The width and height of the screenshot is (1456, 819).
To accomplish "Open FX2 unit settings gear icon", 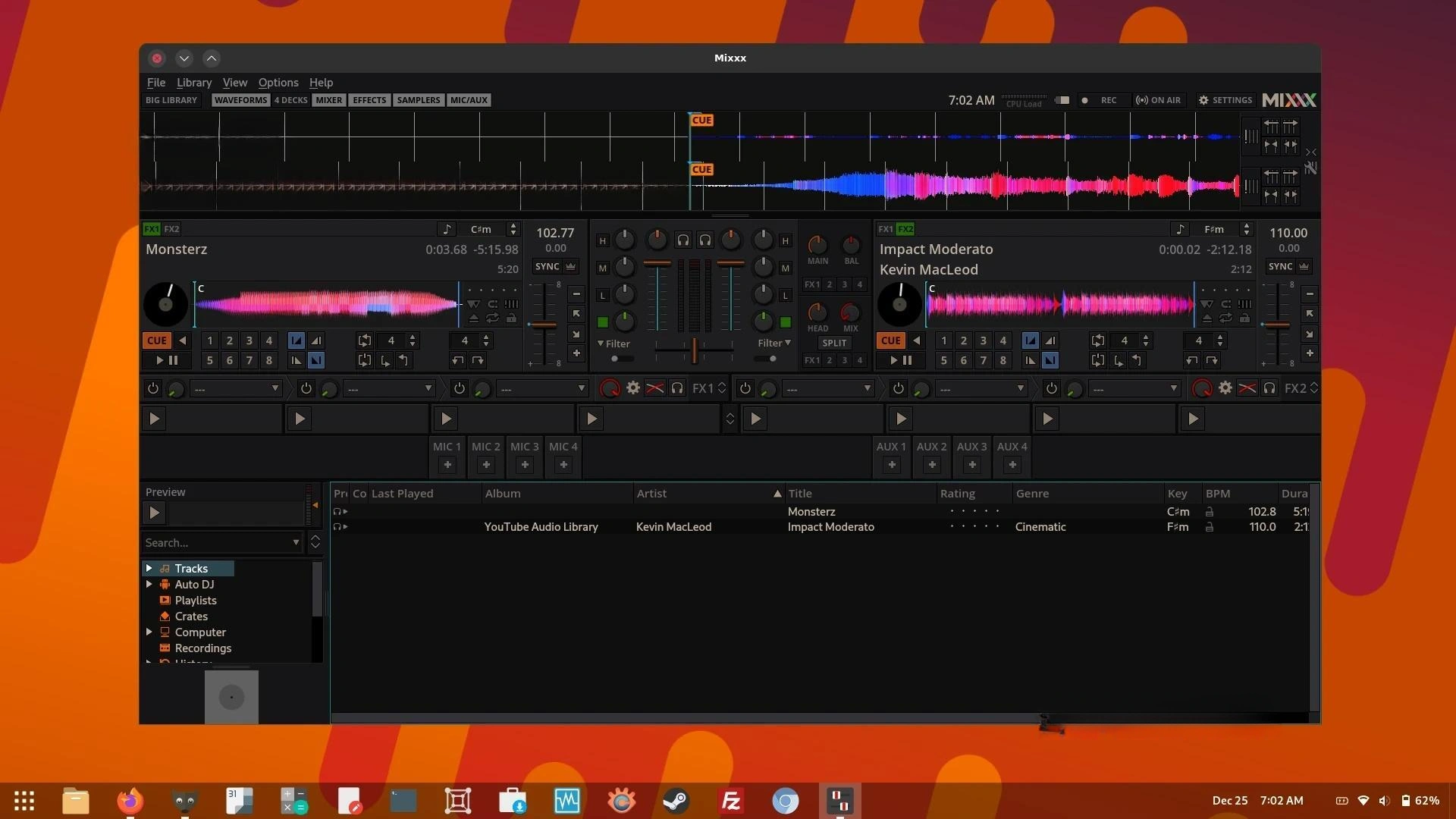I will 1225,388.
